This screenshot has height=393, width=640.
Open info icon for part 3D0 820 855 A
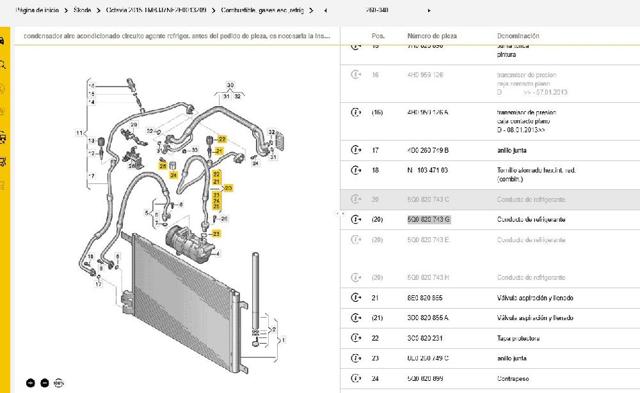[x=356, y=318]
